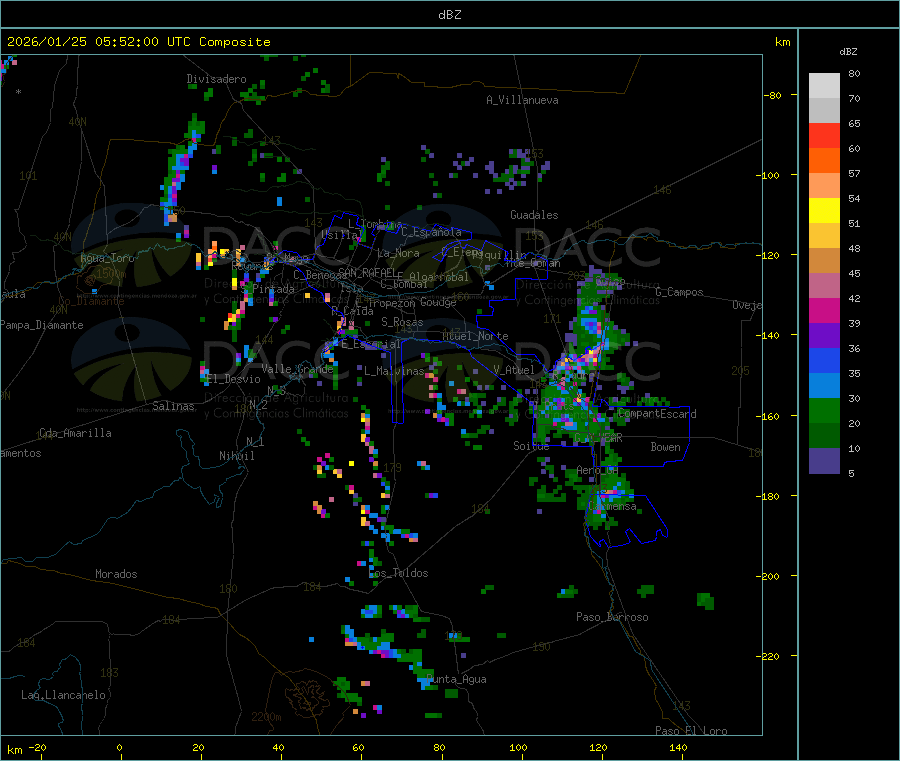Image resolution: width=900 pixels, height=761 pixels.
Task: Select the dark blue legend swatch above 35
Action: (x=824, y=360)
